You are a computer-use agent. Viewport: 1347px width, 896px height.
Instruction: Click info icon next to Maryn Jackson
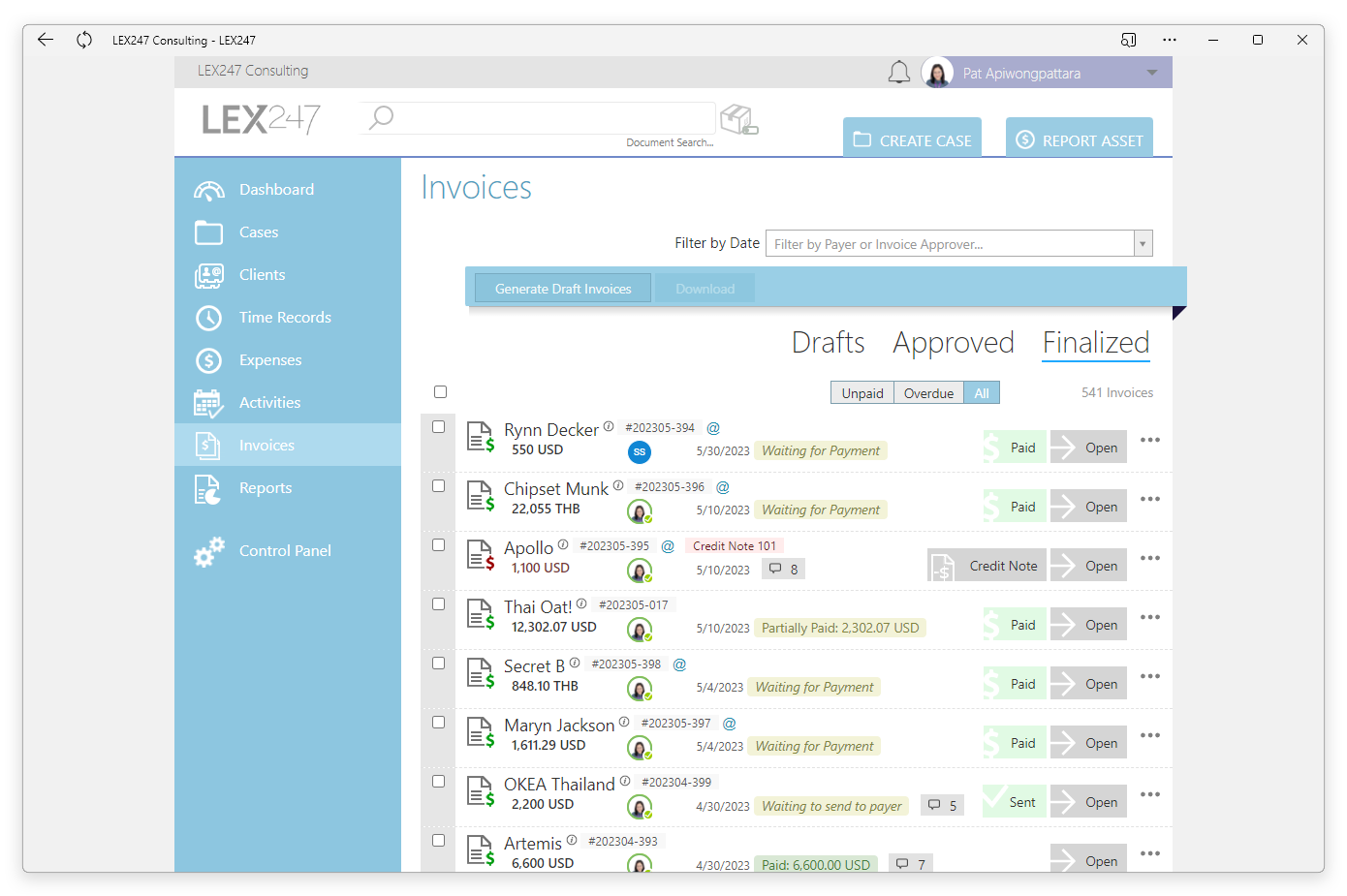(x=624, y=722)
